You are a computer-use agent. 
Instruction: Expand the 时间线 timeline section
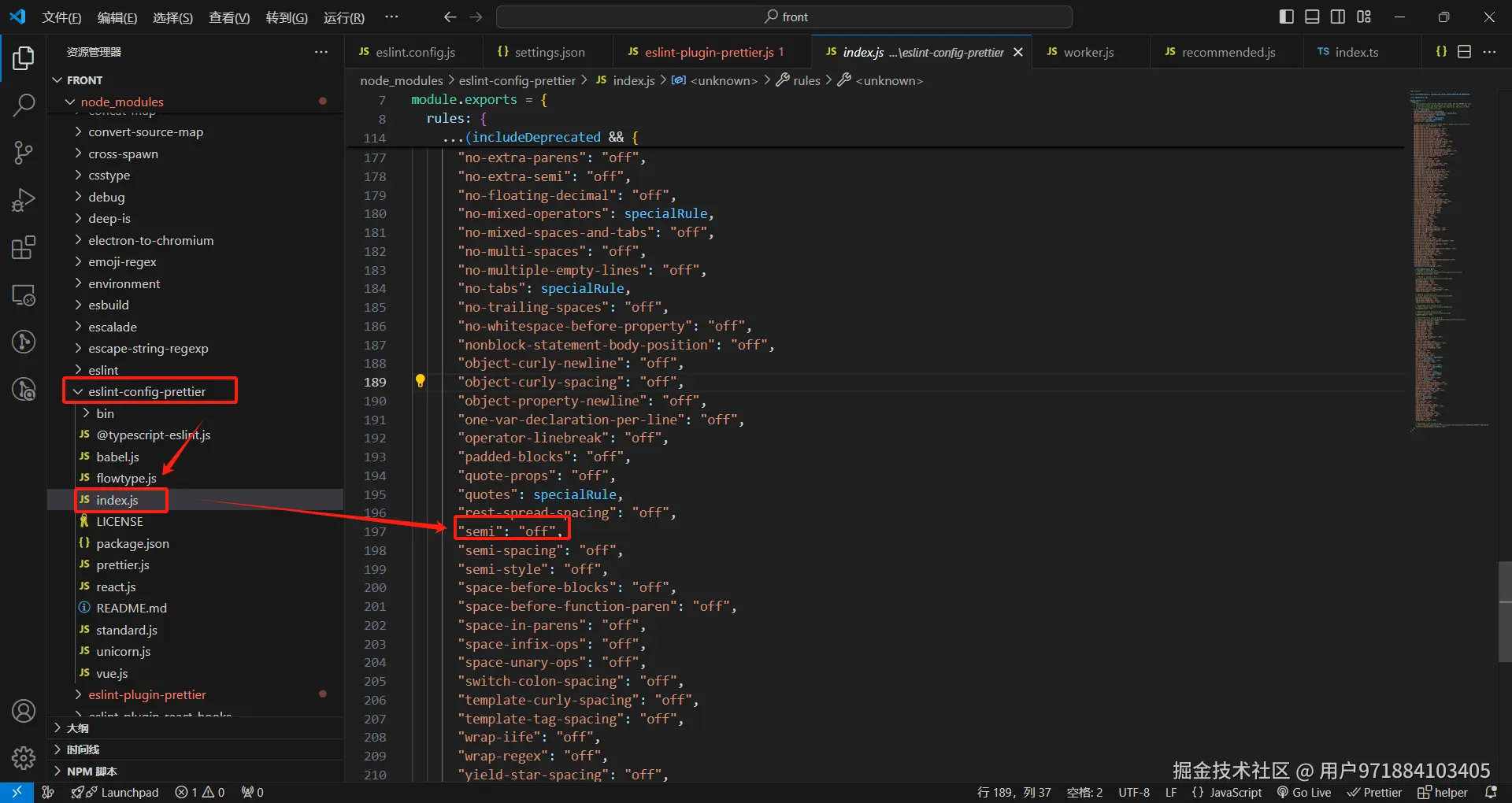point(195,749)
